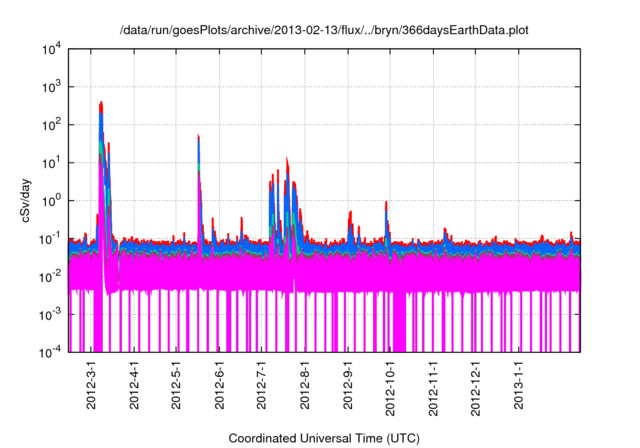Click the 10^4 y-axis tick label
The width and height of the screenshot is (640, 448).
coord(52,49)
